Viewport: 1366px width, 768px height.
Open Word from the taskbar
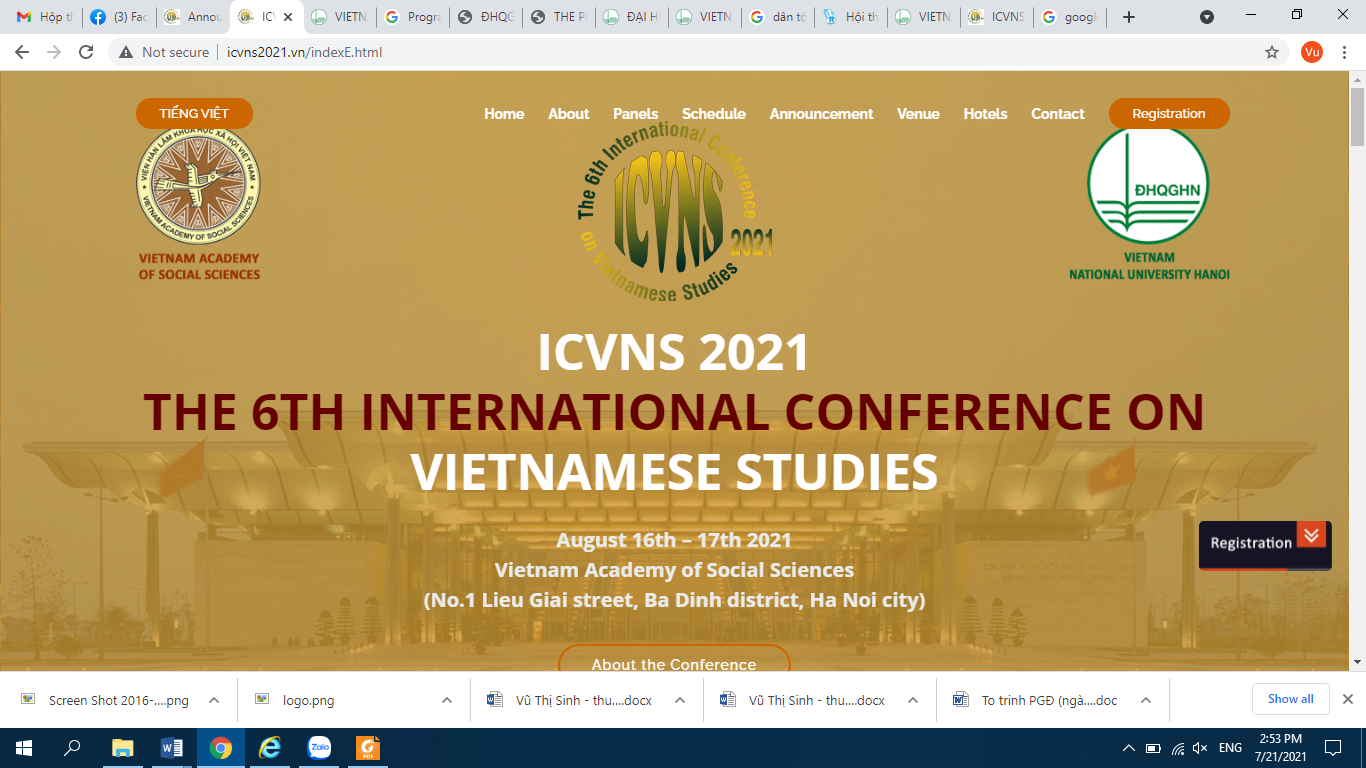[x=171, y=747]
